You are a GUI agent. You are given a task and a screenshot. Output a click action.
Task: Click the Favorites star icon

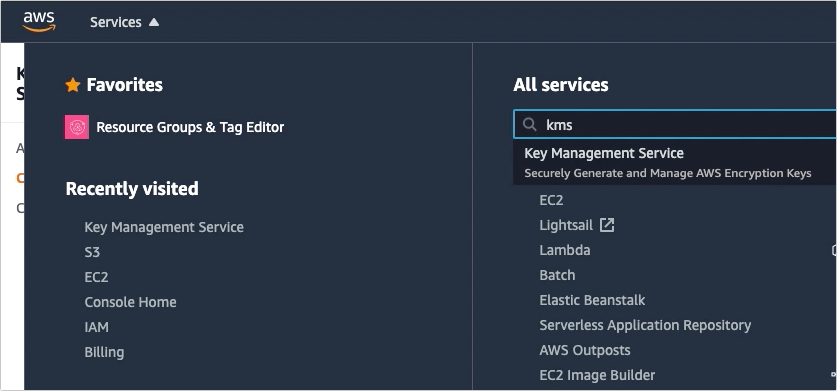(73, 85)
